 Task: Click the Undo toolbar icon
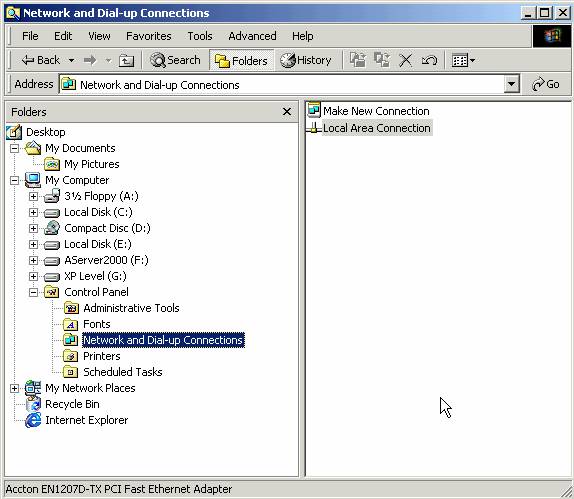[x=429, y=60]
